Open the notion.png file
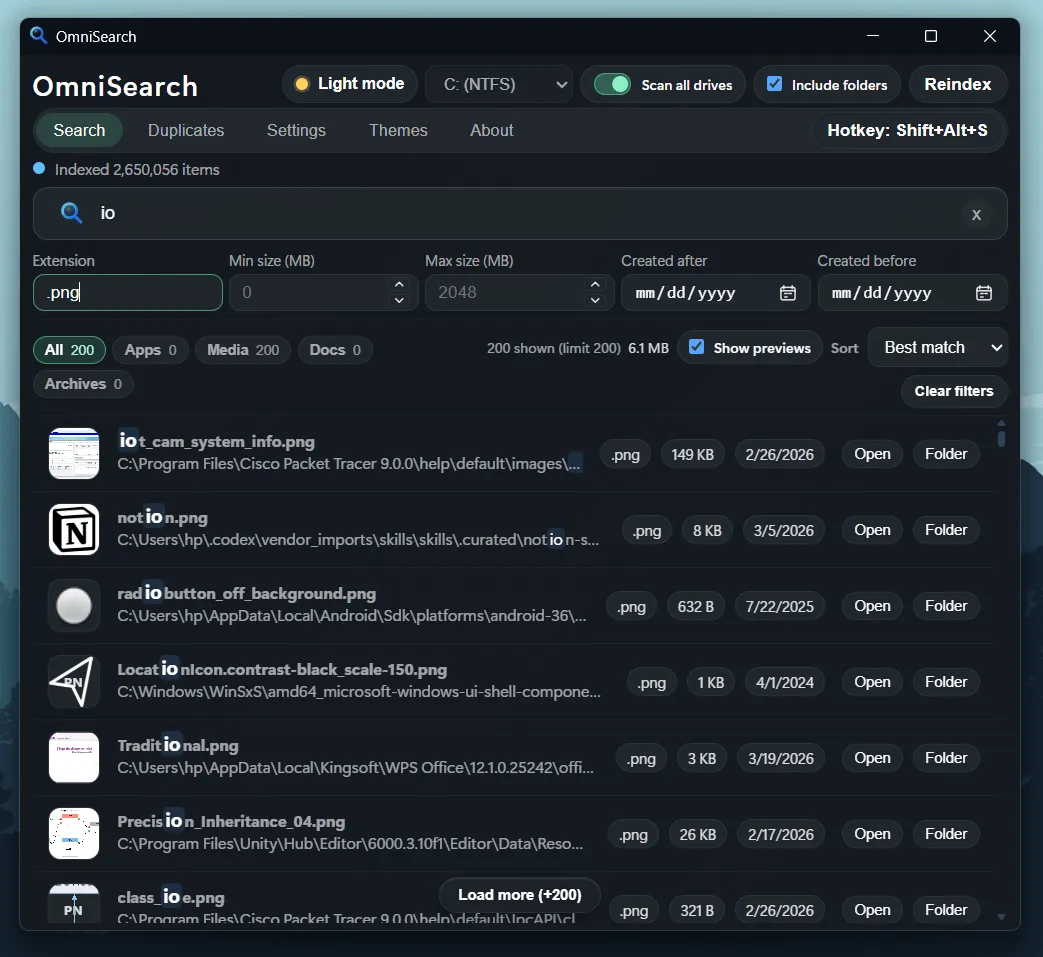Screen dimensions: 1043x957 click(x=872, y=530)
